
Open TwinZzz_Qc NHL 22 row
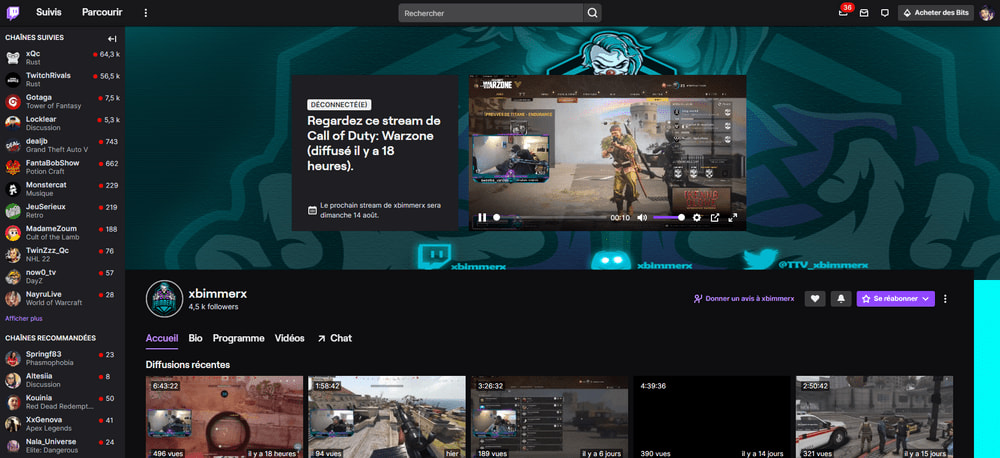tap(62, 255)
